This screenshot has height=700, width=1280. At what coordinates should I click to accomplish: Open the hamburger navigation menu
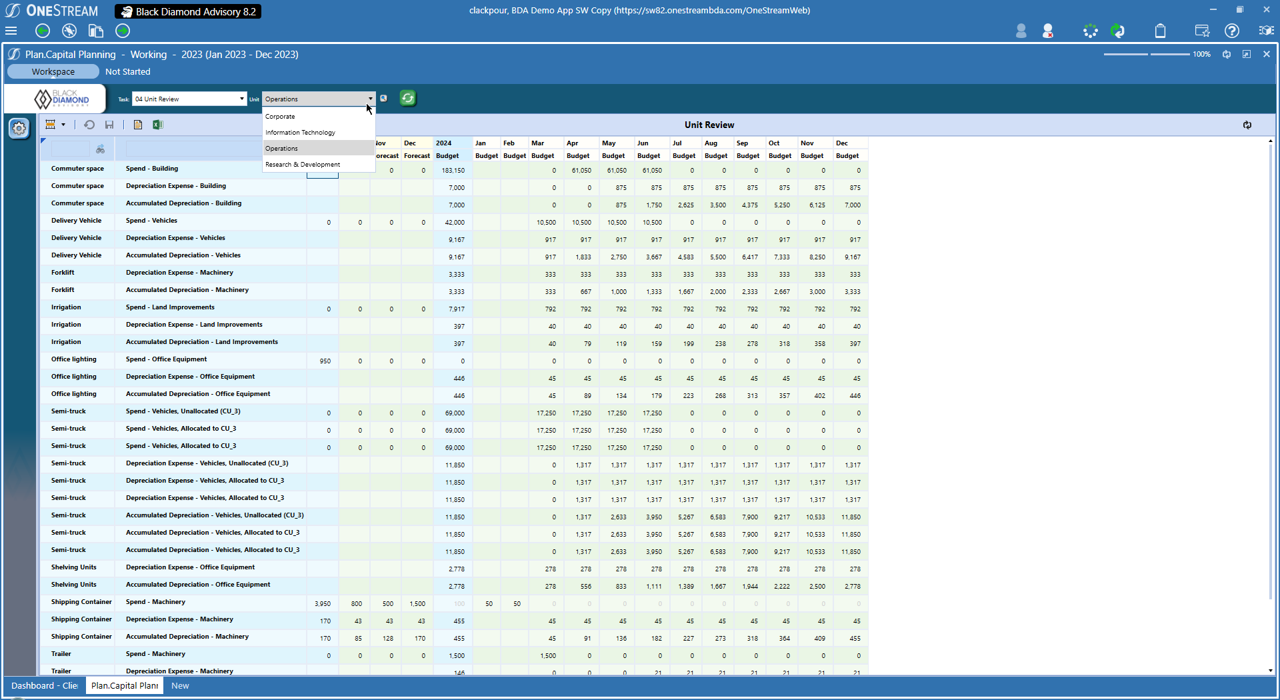pyautogui.click(x=10, y=29)
